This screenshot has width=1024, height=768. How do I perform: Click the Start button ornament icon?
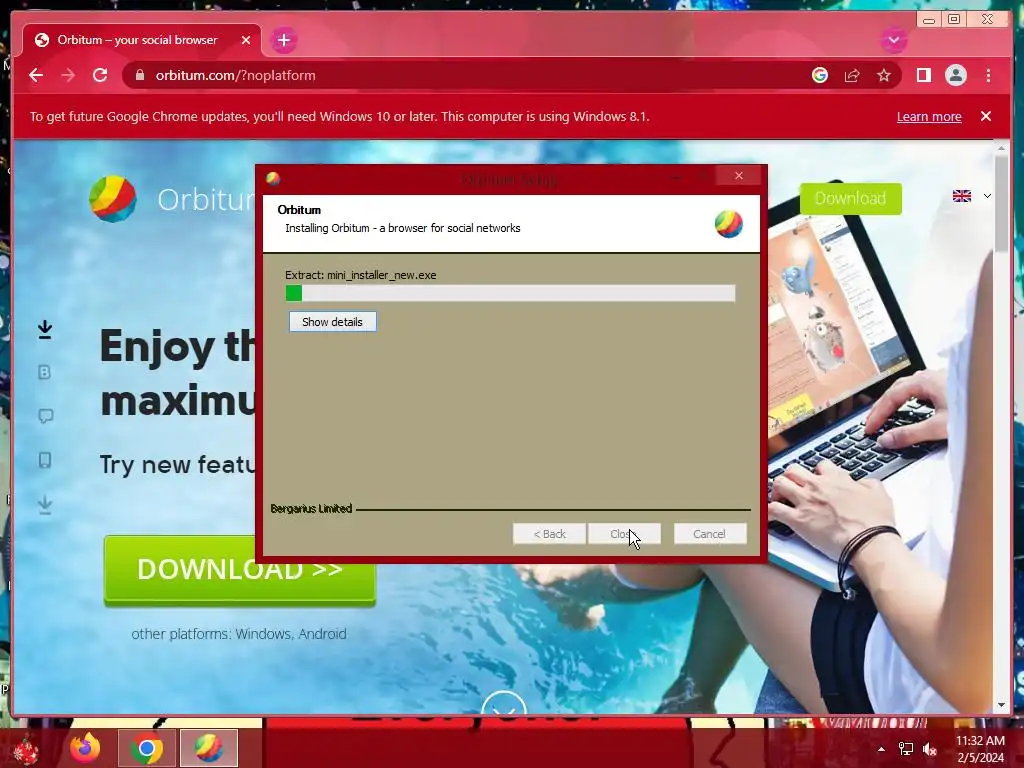click(25, 749)
